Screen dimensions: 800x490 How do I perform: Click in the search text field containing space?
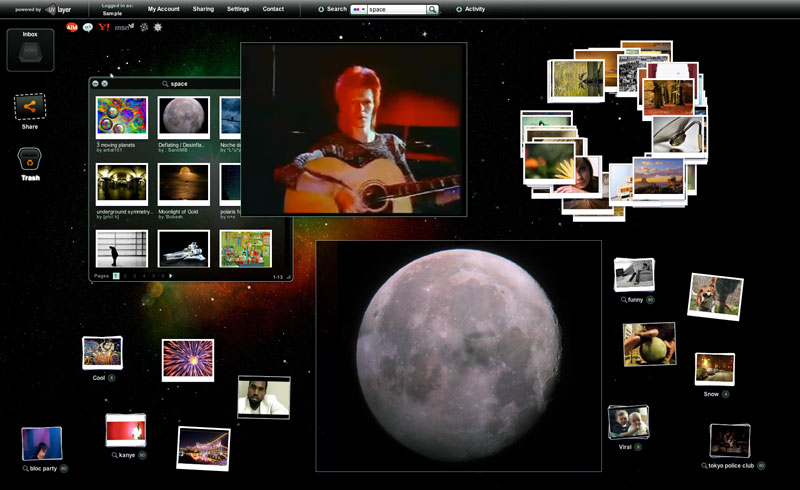click(396, 9)
